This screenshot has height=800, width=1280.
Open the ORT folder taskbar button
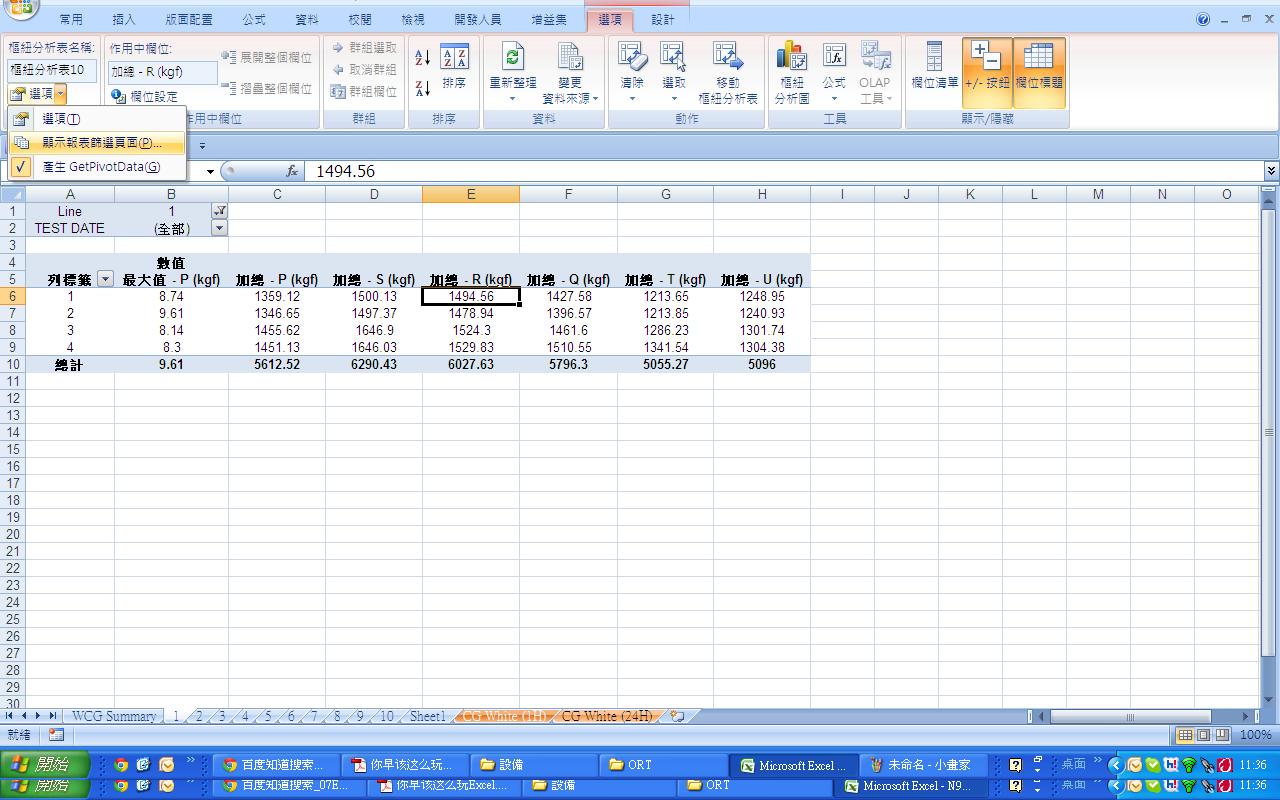(x=662, y=765)
